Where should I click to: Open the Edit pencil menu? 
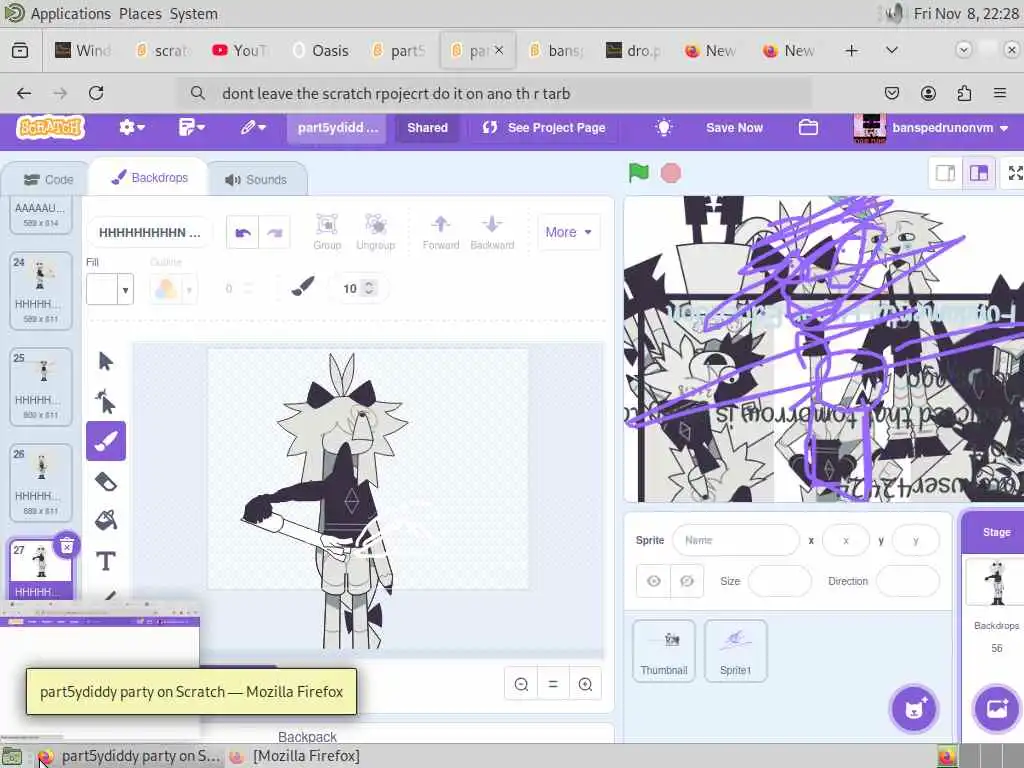[252, 127]
